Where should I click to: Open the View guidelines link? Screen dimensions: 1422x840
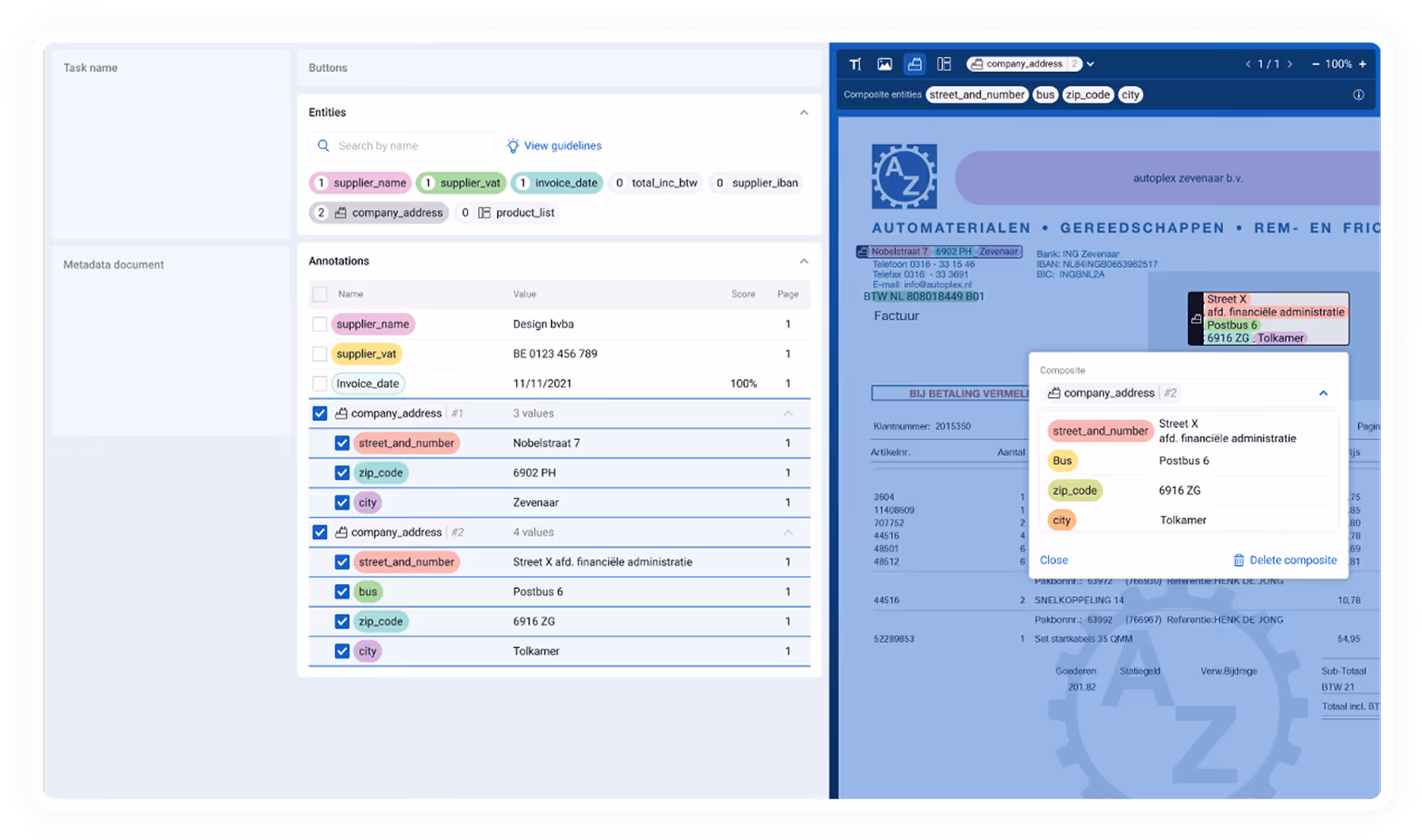[563, 145]
